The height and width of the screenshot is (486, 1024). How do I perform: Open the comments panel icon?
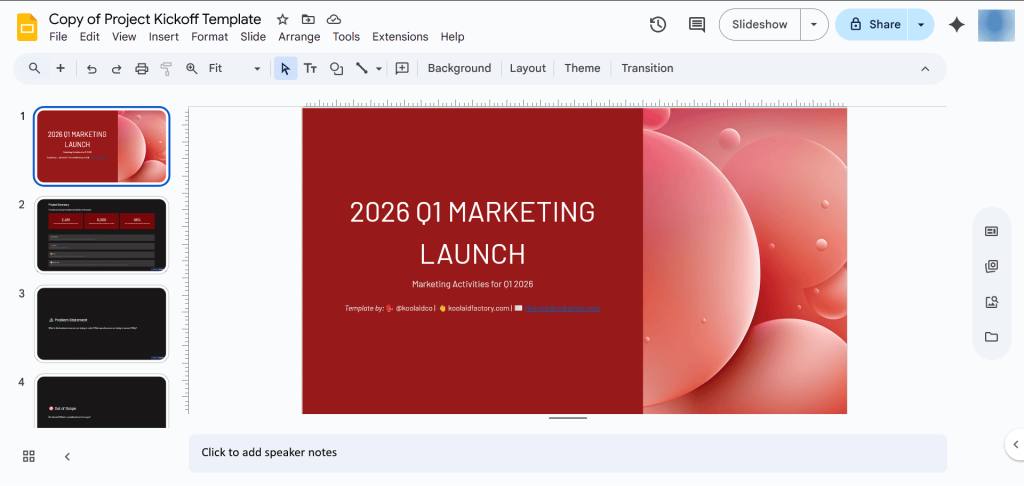696,25
